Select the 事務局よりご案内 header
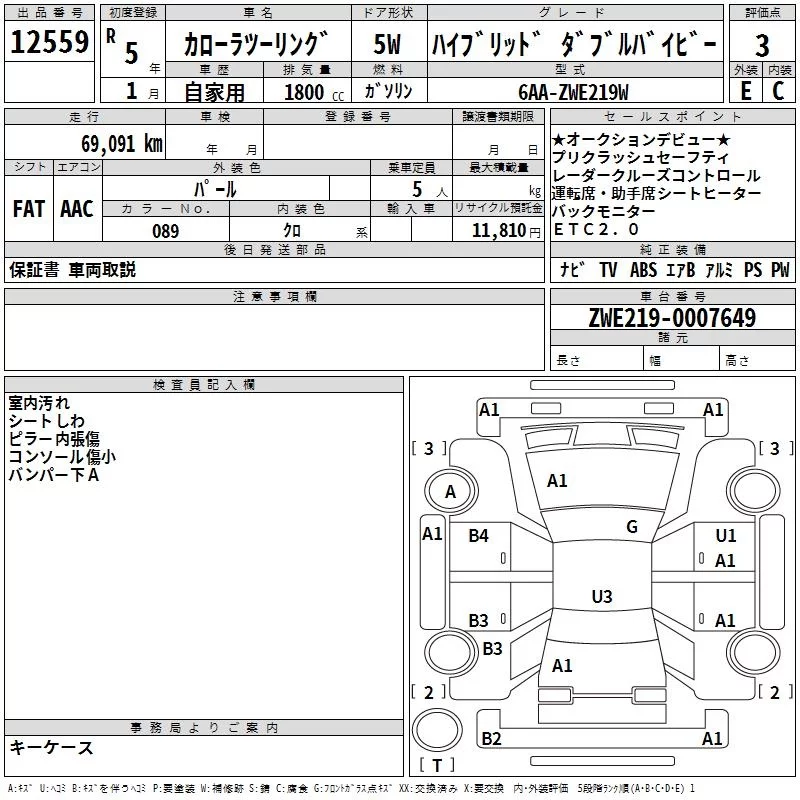Image resolution: width=800 pixels, height=800 pixels. coord(204,728)
